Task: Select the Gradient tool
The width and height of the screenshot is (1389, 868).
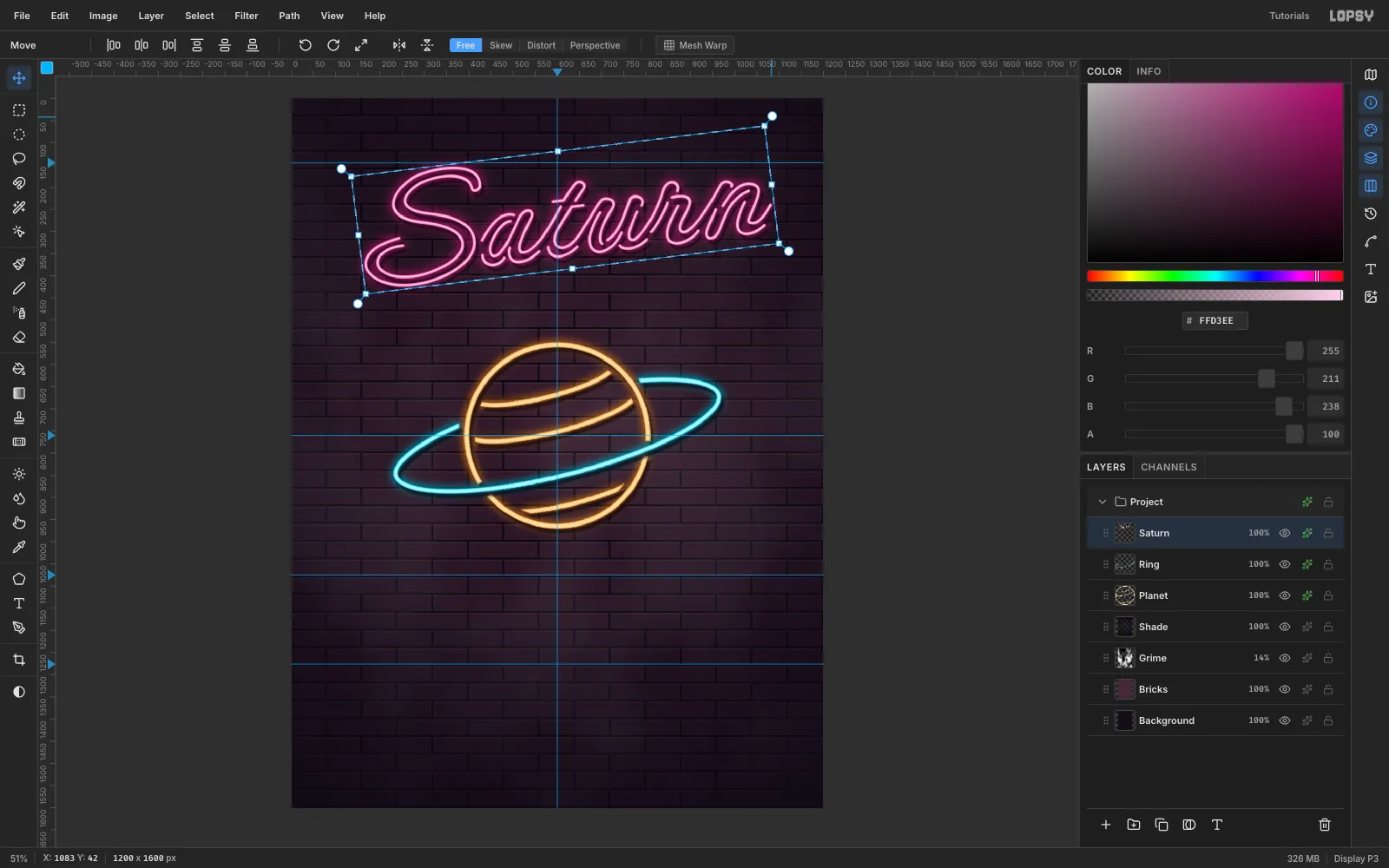Action: coord(19,393)
